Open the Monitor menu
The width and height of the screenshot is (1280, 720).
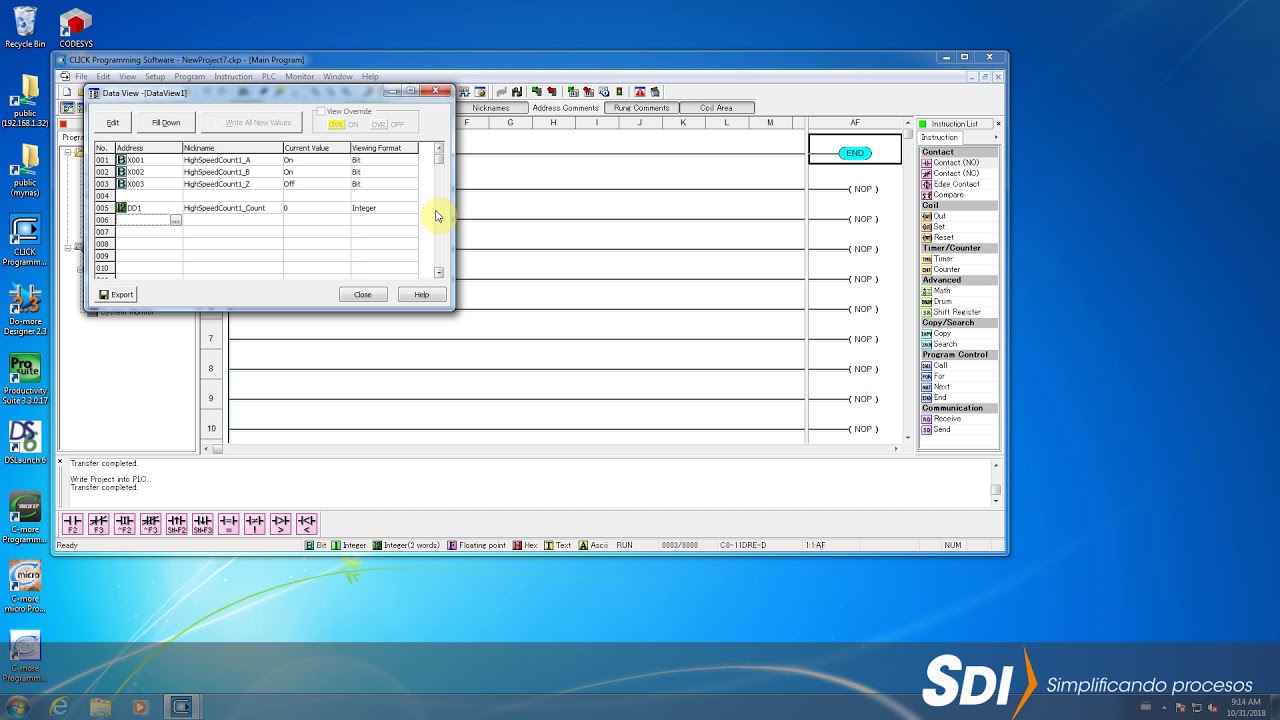(x=299, y=77)
